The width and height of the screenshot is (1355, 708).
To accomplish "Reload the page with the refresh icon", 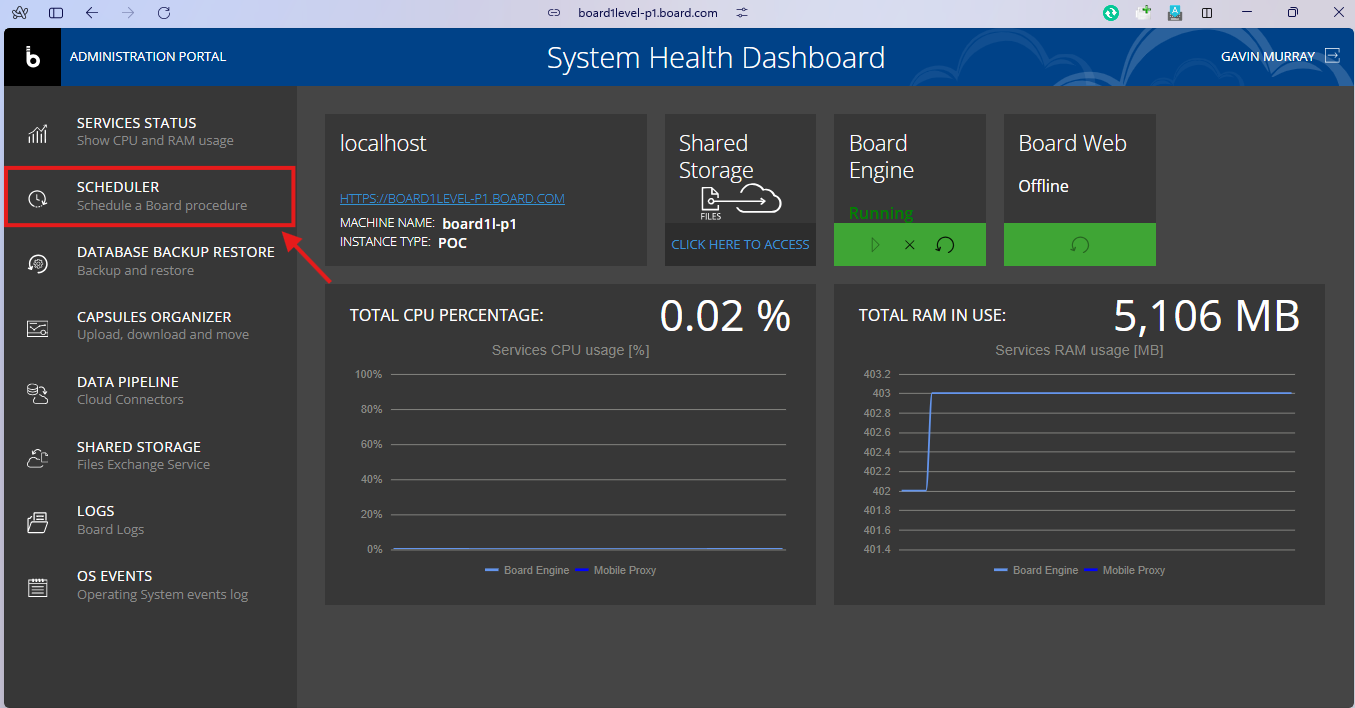I will 163,13.
